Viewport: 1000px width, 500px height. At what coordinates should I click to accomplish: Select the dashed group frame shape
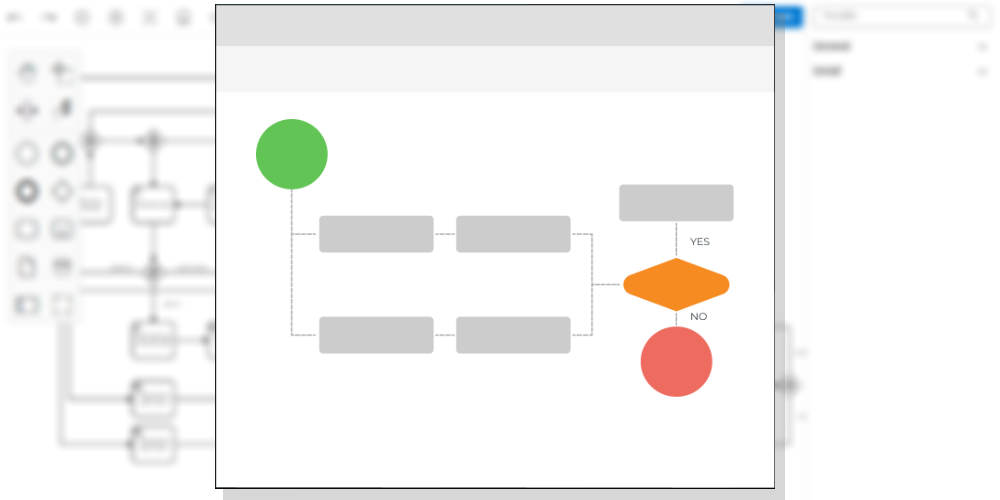62,305
